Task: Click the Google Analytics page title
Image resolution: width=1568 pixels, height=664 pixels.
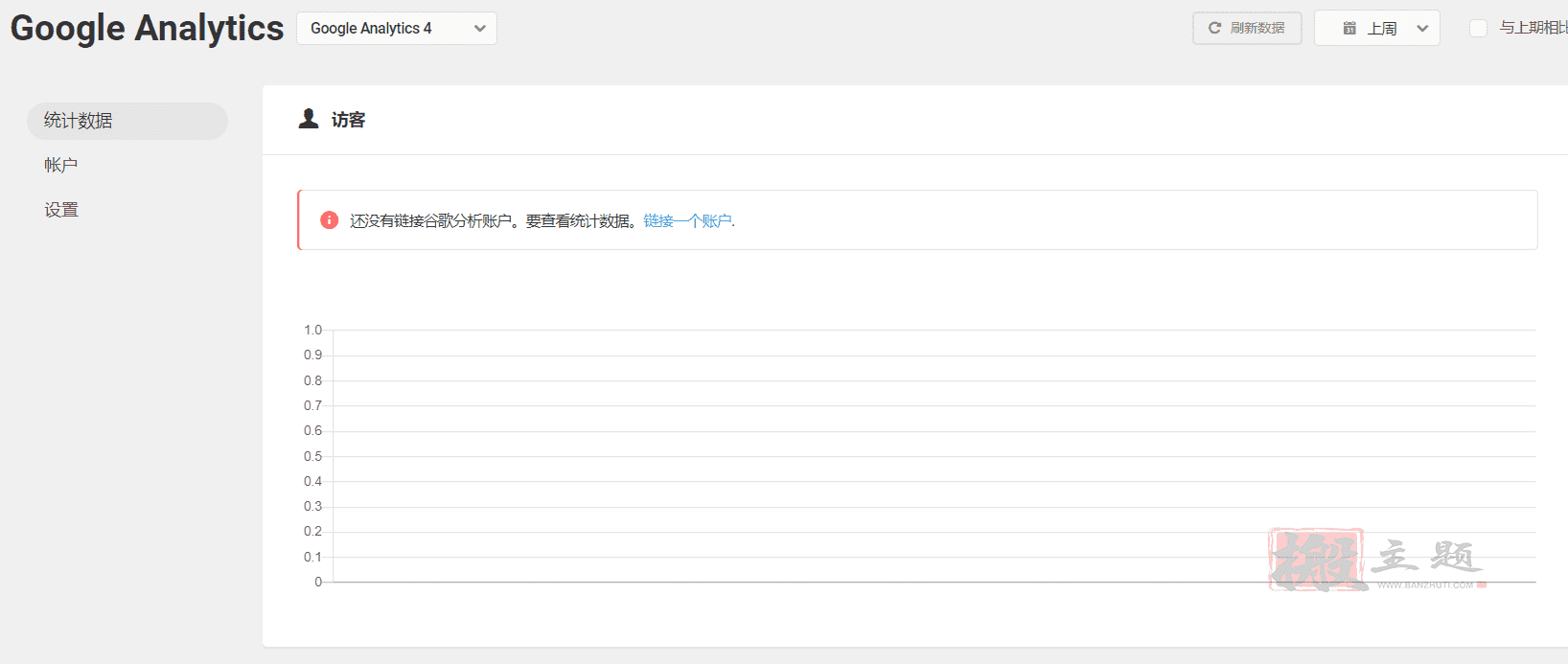Action: click(x=147, y=28)
